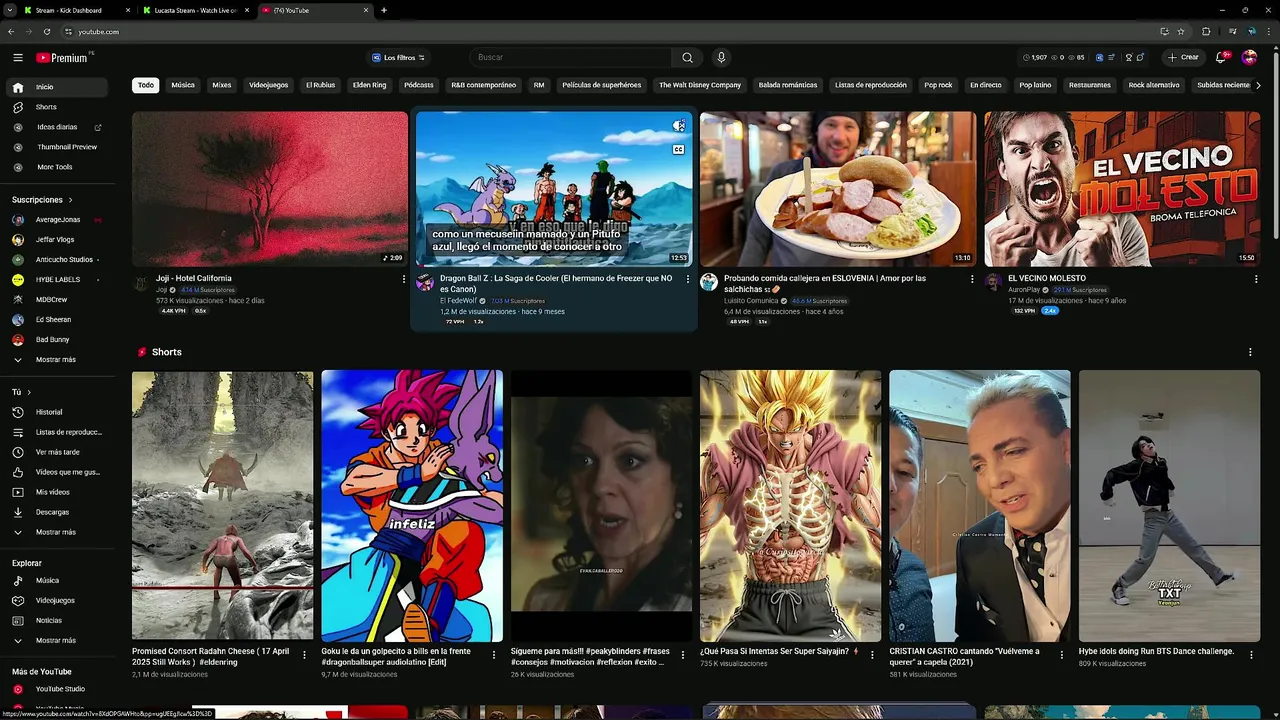Viewport: 1280px width, 720px height.
Task: Select the Música filter chip
Action: 183,85
